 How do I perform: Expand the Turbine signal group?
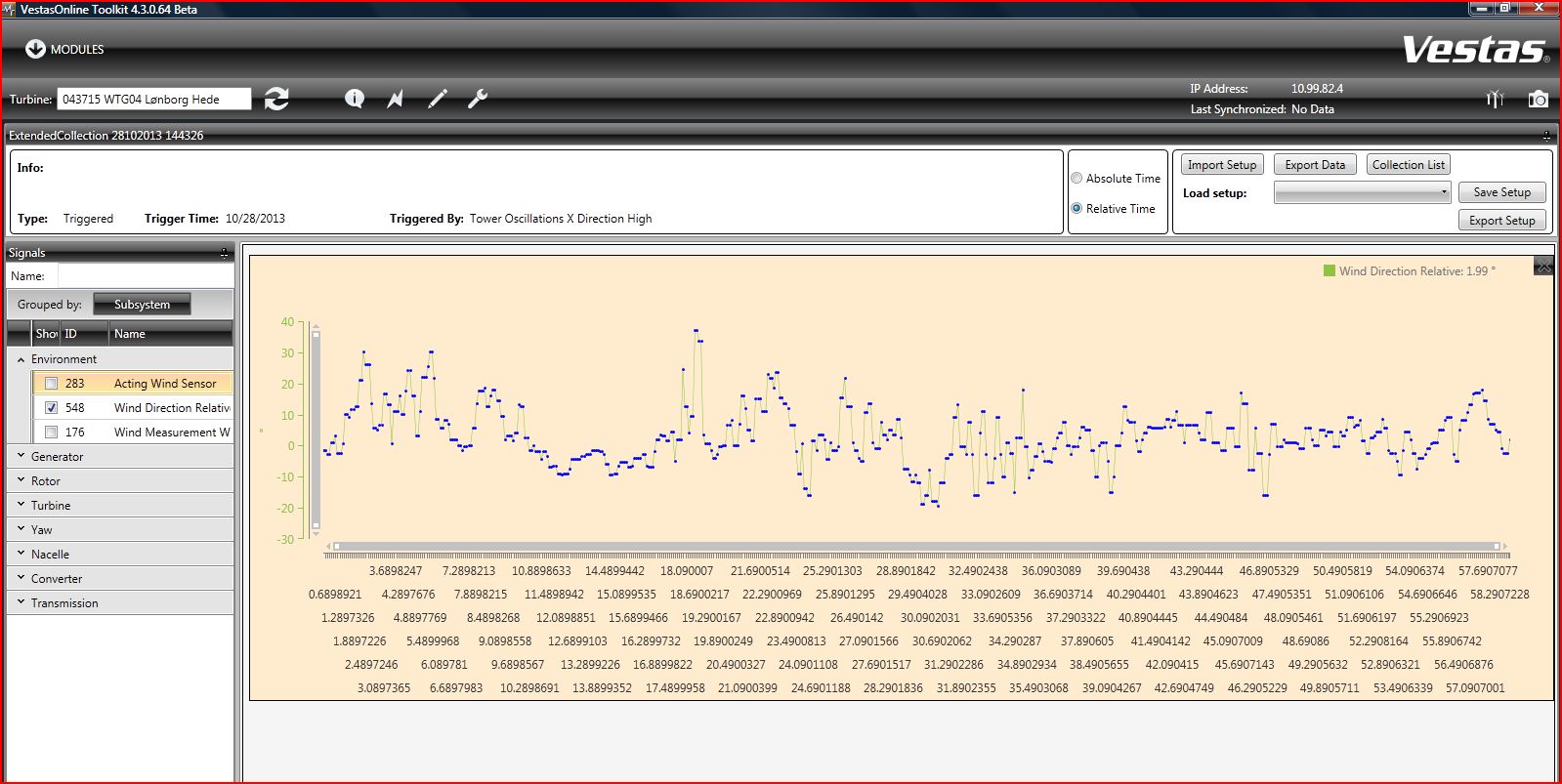[x=21, y=505]
